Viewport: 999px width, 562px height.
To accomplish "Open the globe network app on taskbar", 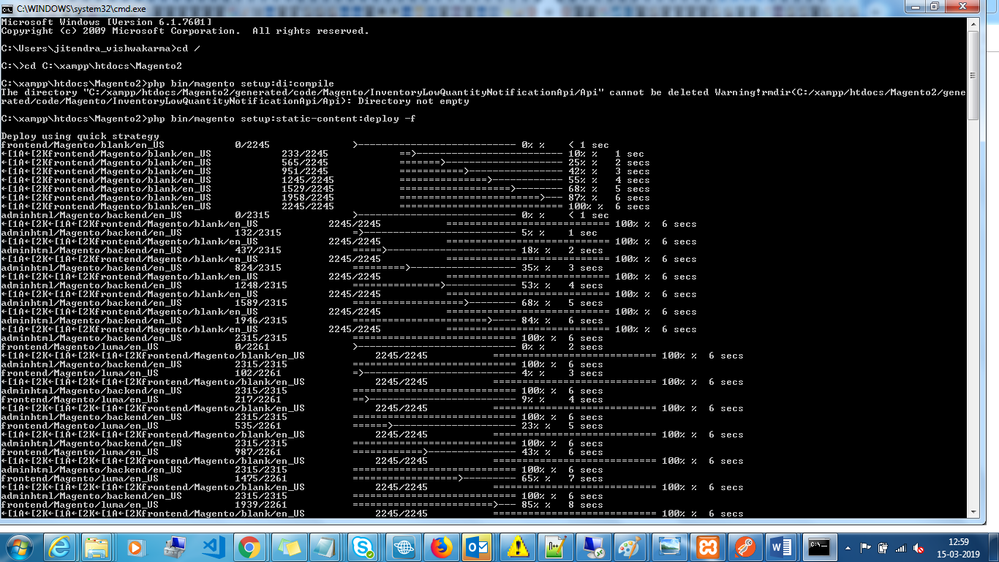I will click(x=403, y=547).
